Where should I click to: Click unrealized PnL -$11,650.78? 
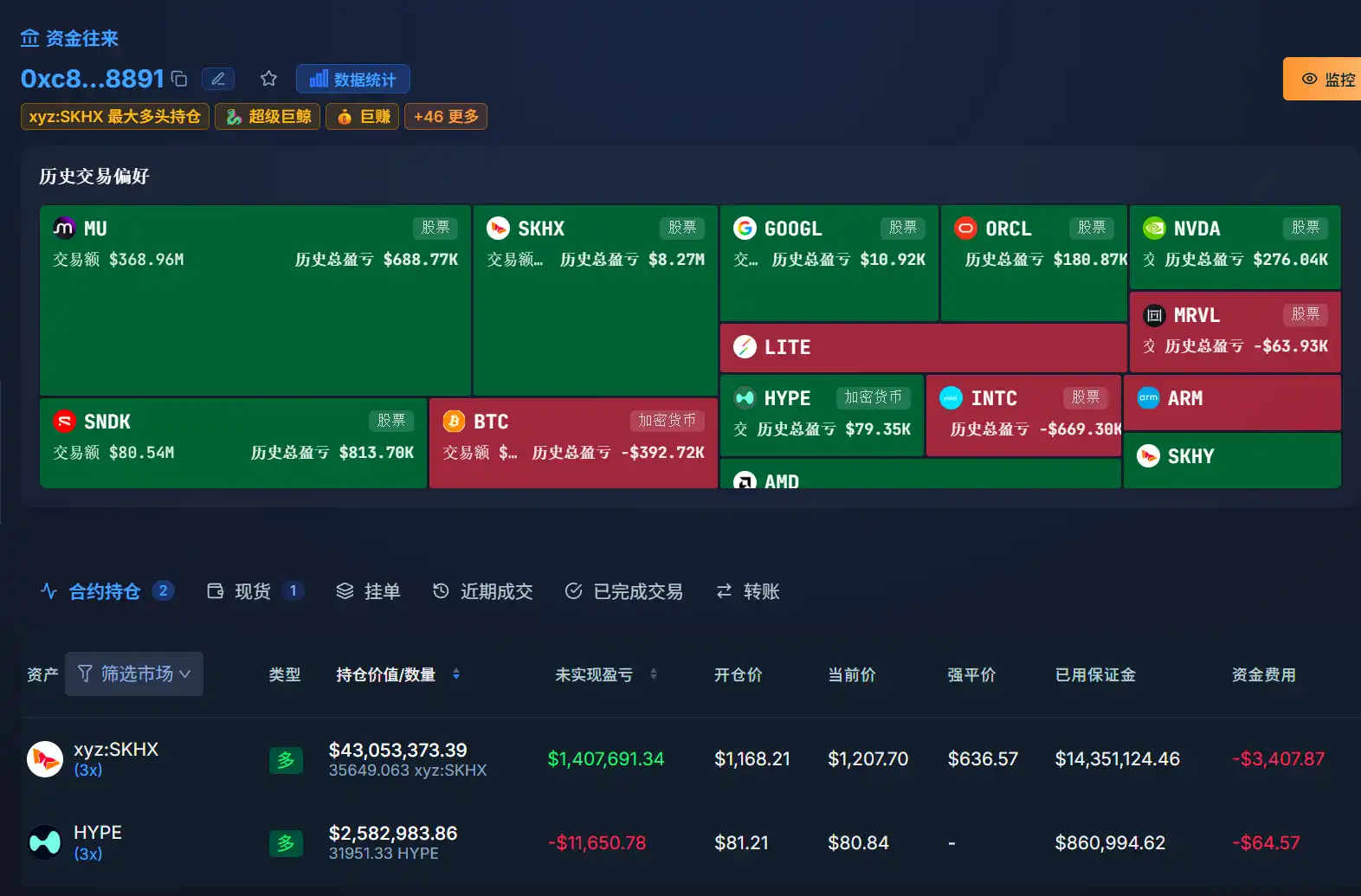point(597,842)
